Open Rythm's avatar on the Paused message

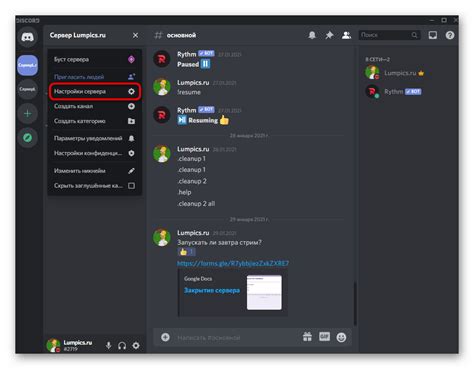coord(162,59)
